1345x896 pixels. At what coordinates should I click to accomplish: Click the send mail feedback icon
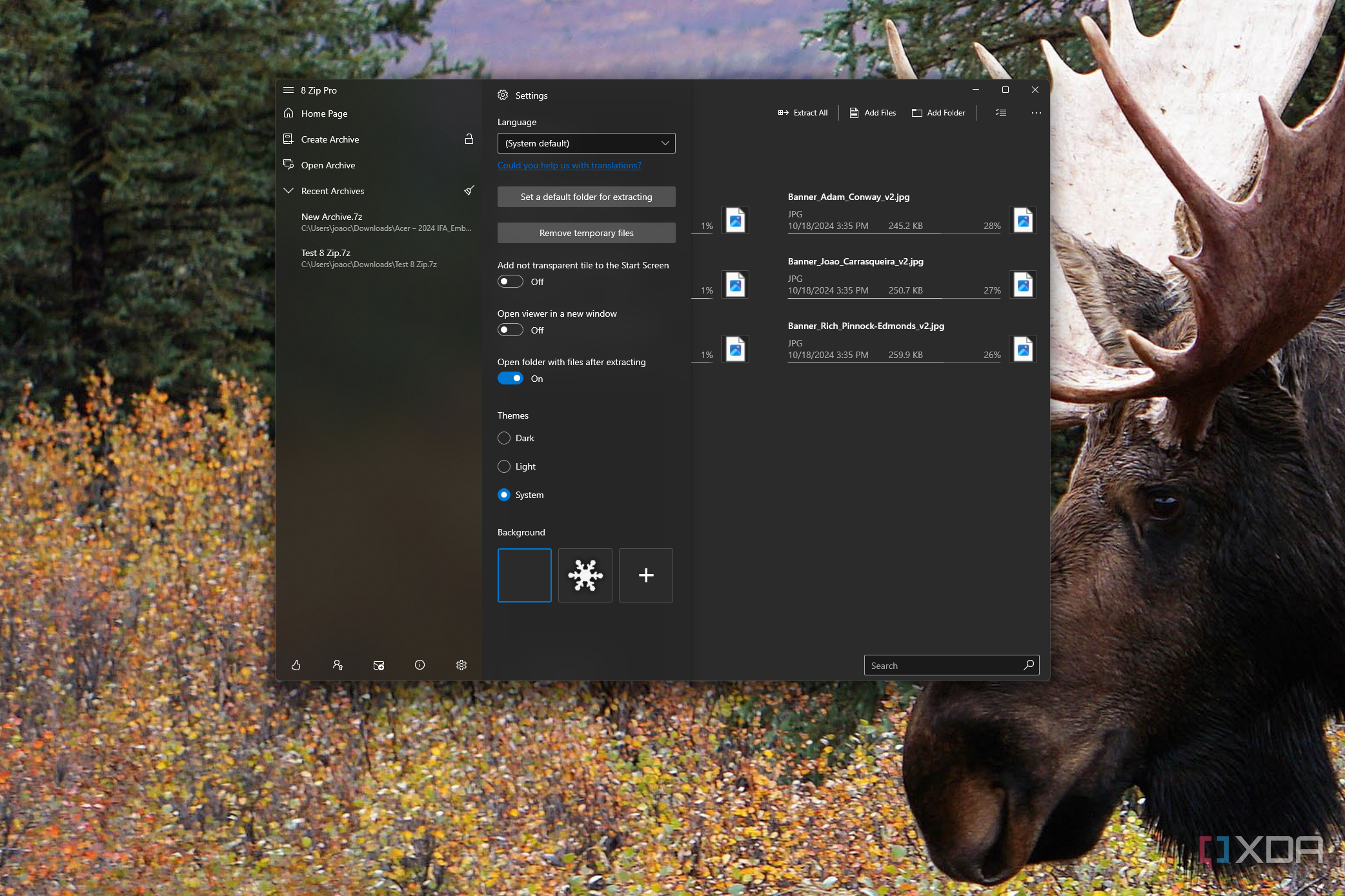click(379, 665)
